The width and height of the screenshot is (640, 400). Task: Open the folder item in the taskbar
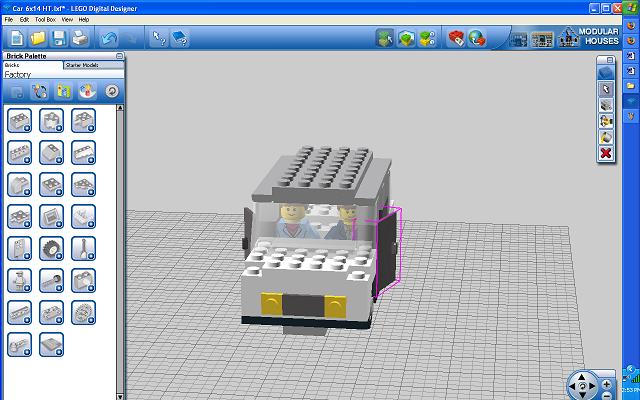(631, 86)
